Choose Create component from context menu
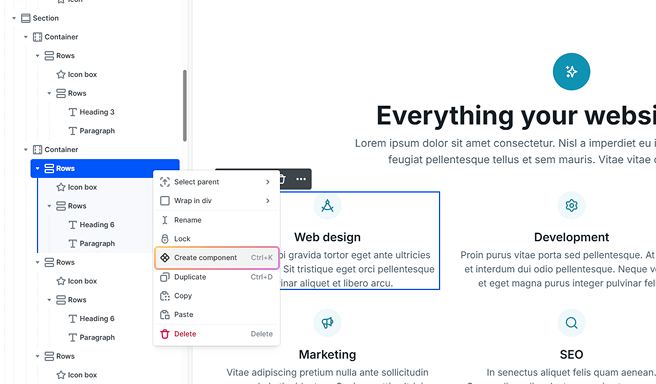Screen dimensions: 656x384 pos(216,258)
